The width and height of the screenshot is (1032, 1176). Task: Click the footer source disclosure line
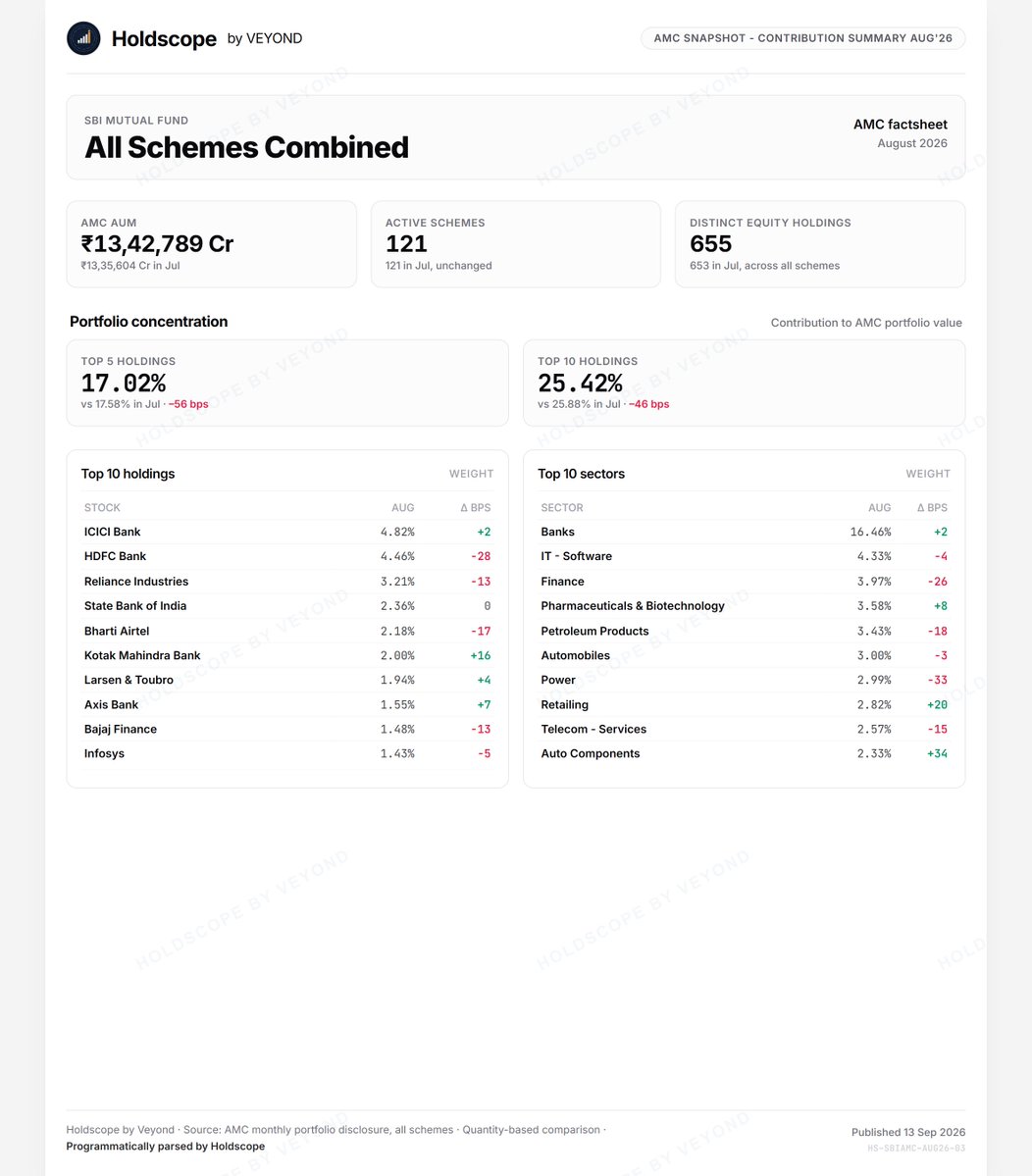point(336,1130)
